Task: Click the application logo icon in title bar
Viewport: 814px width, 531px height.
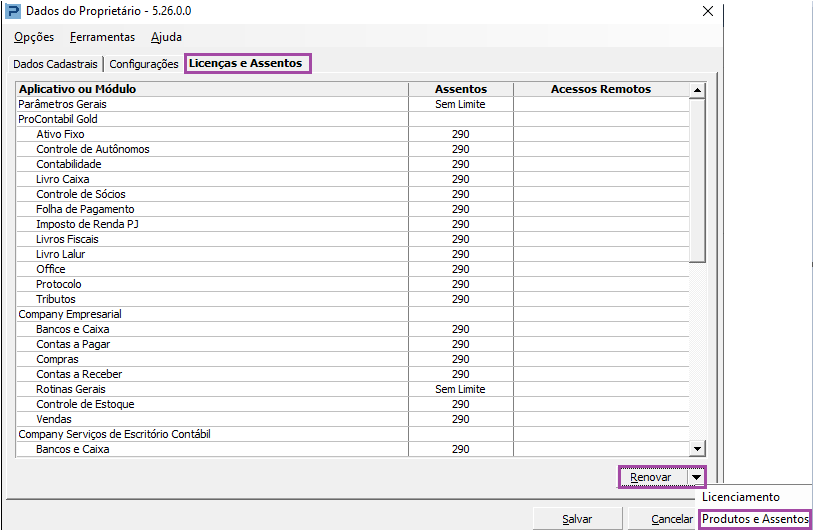Action: click(x=12, y=11)
